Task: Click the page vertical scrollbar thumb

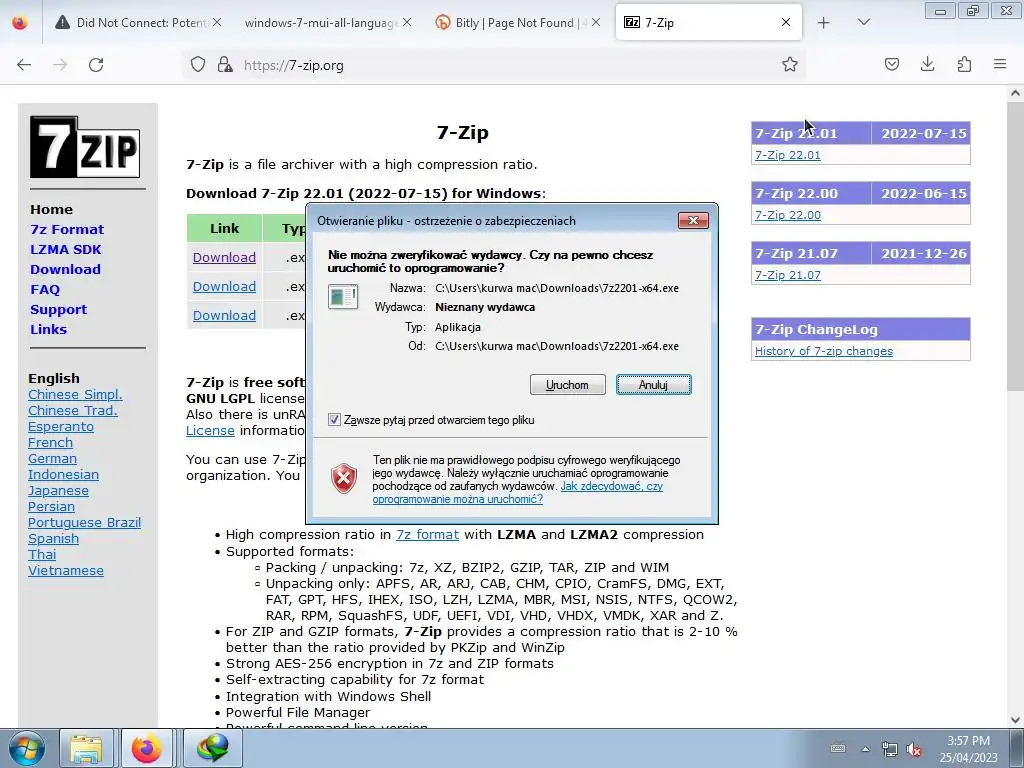Action: point(1015,248)
